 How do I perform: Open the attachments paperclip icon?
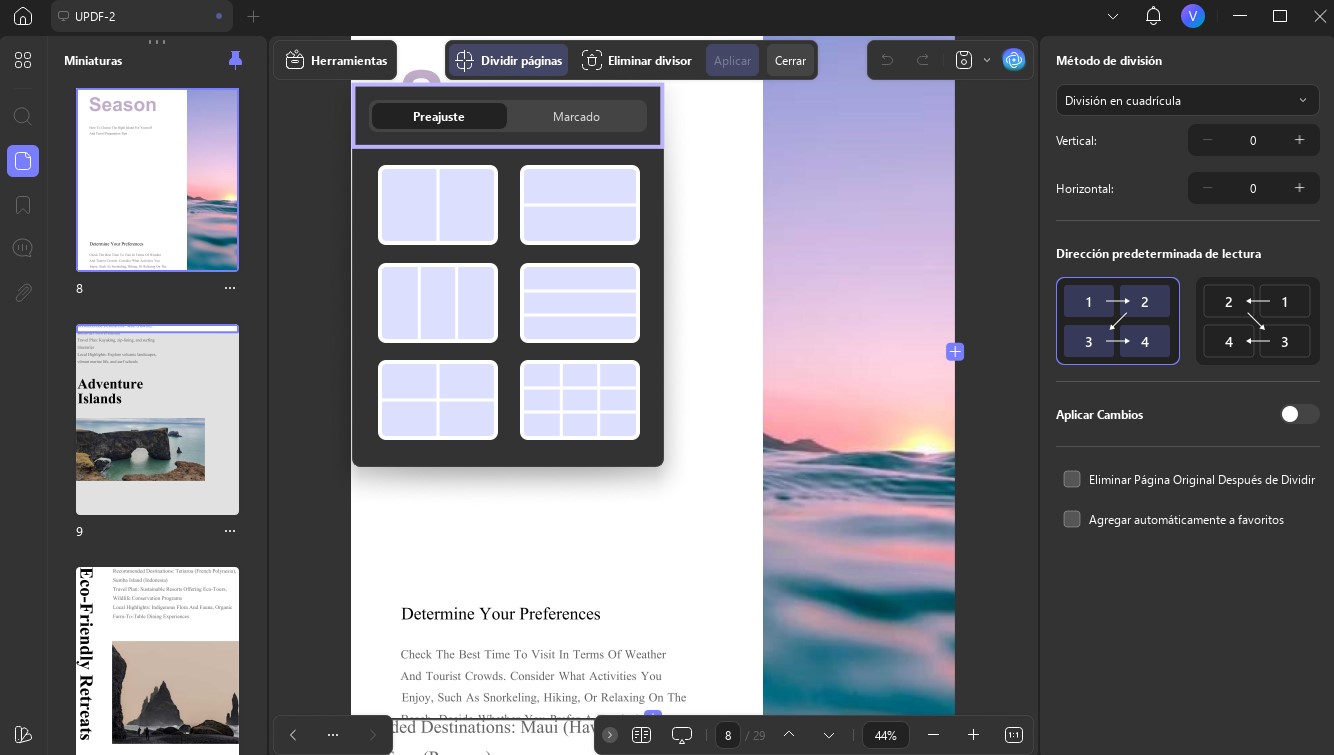pyautogui.click(x=23, y=293)
